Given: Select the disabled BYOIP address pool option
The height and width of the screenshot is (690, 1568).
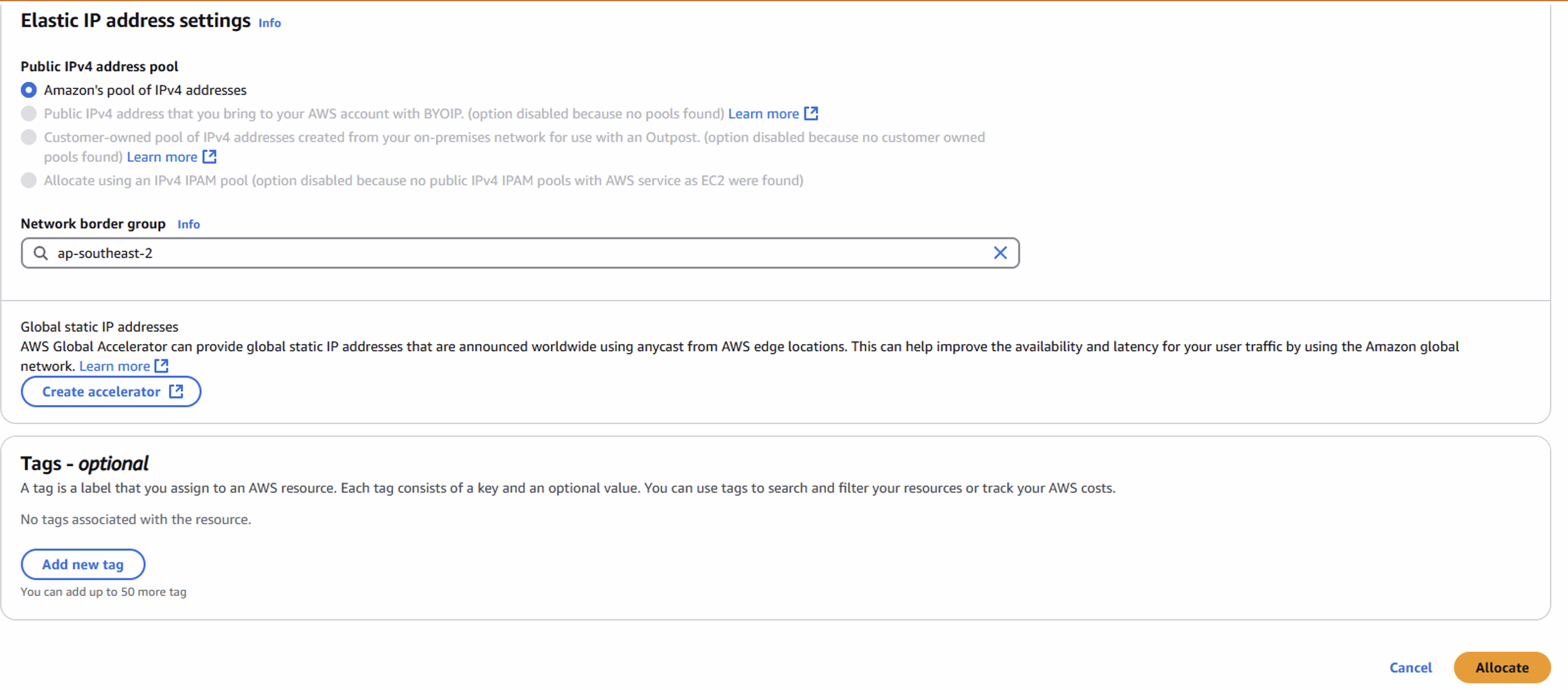Looking at the screenshot, I should click(29, 113).
